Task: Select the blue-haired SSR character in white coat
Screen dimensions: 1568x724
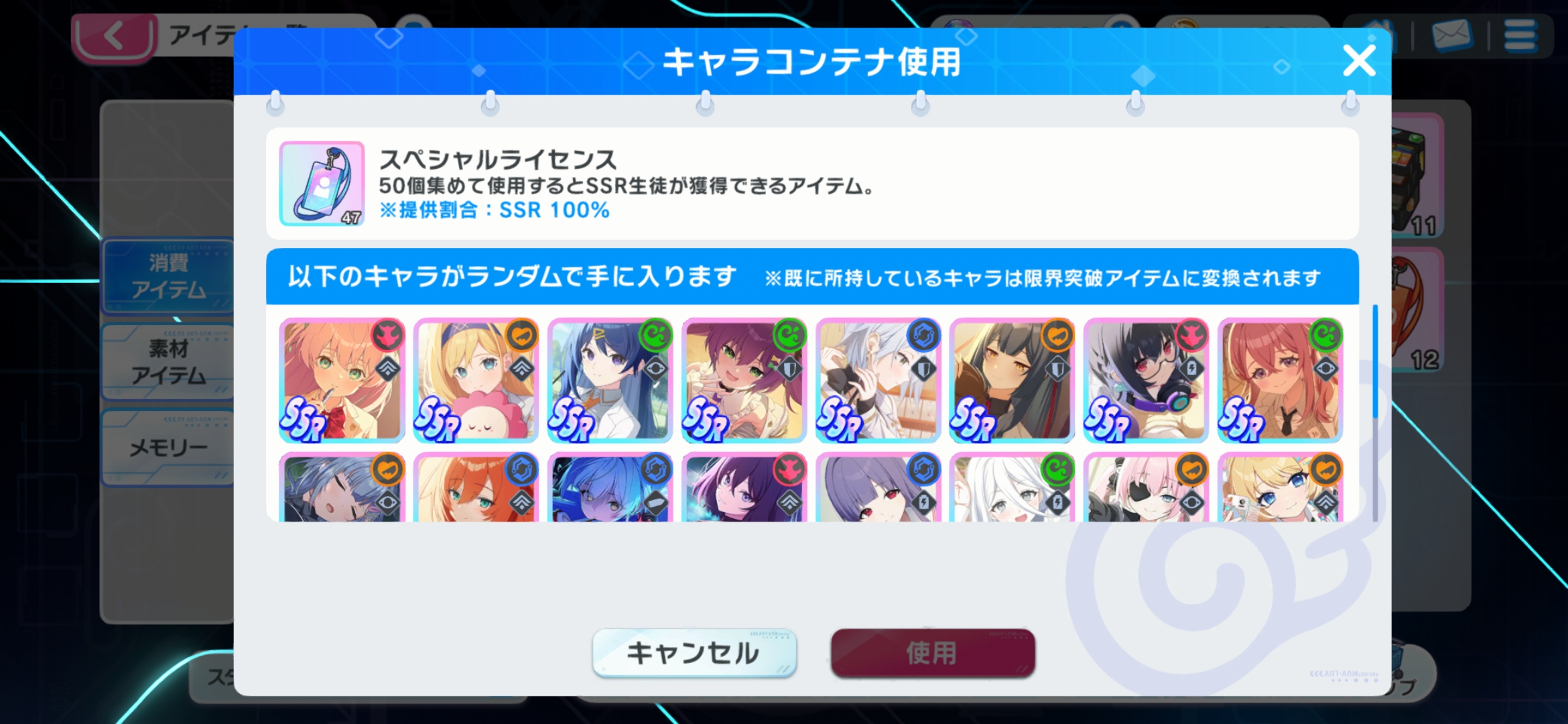Action: coord(610,380)
